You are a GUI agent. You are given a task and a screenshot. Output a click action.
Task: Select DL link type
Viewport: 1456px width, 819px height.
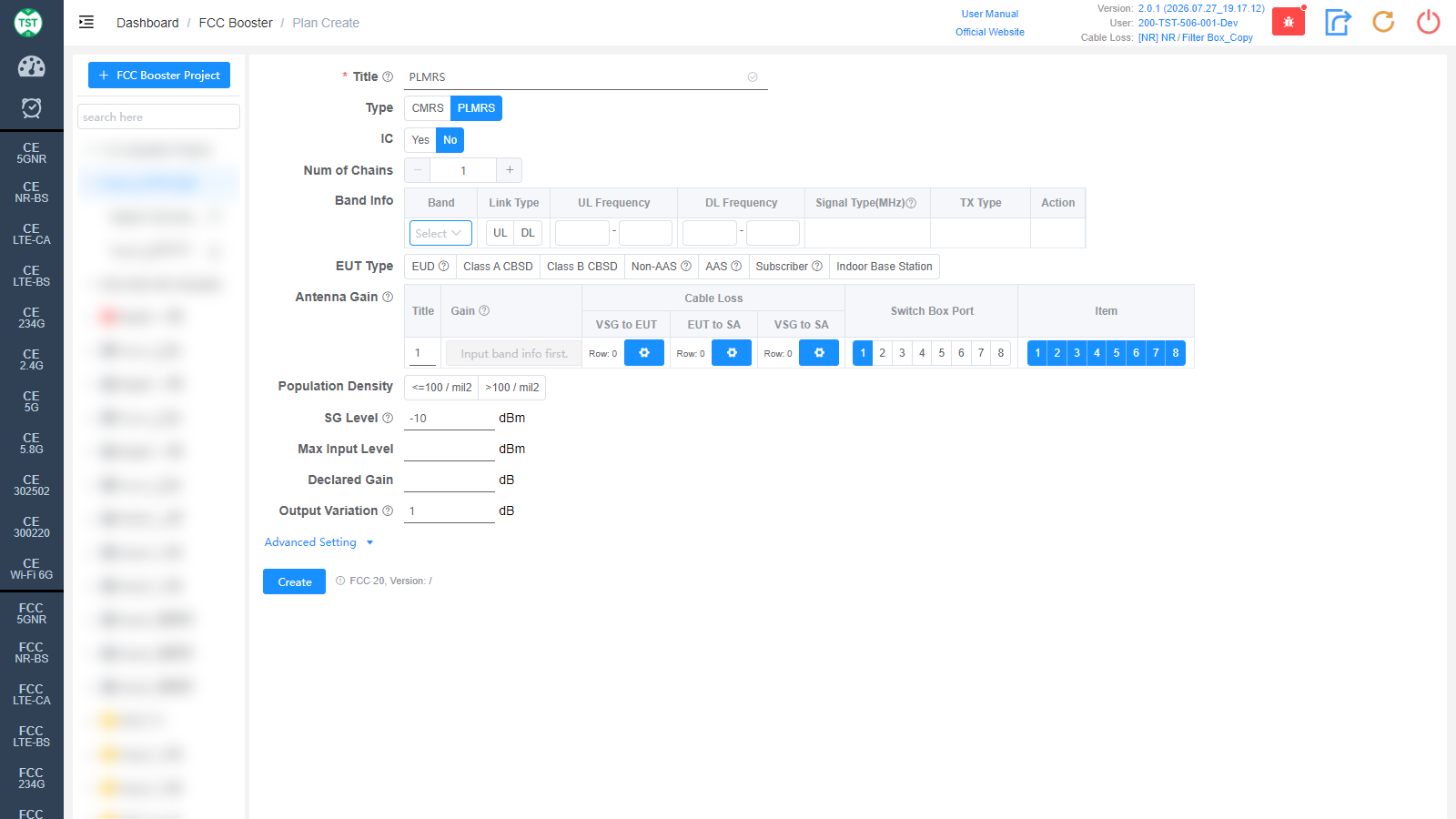point(528,233)
